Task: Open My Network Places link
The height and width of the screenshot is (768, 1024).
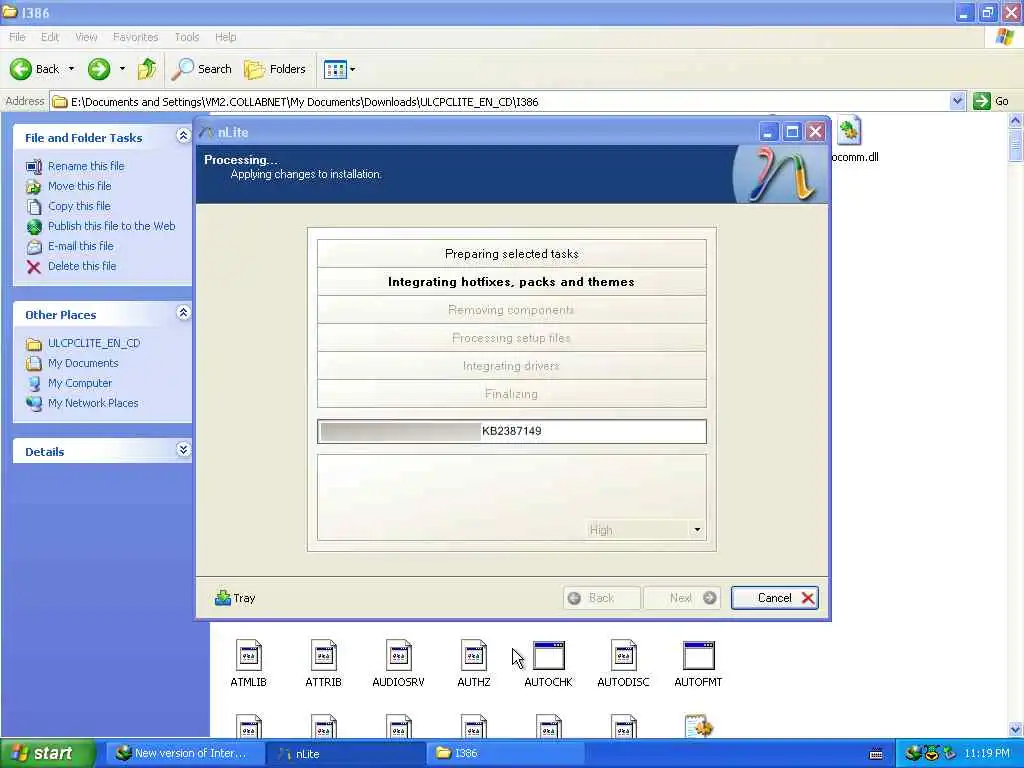Action: 93,403
